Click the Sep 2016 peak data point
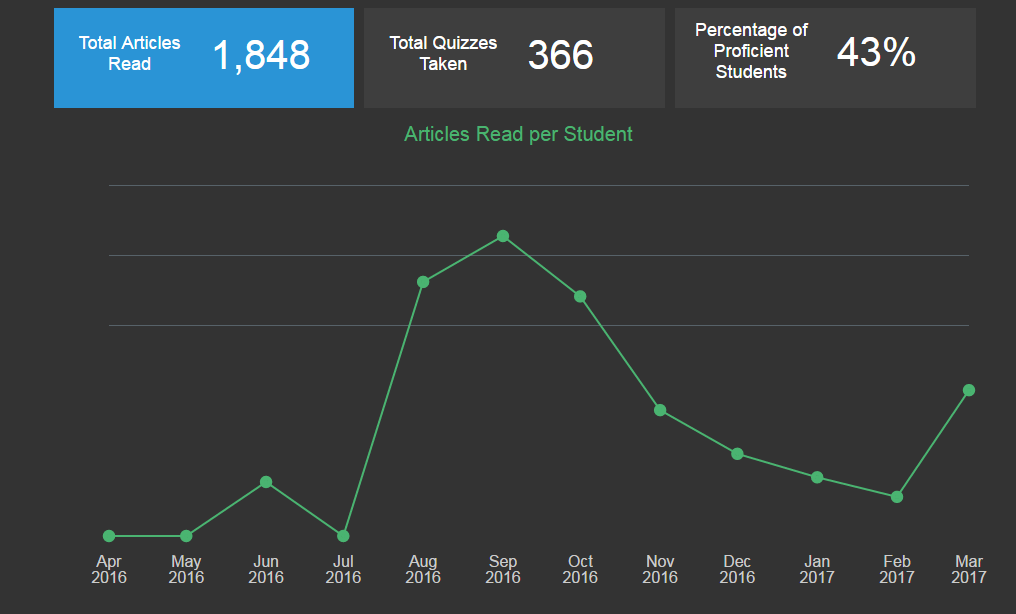This screenshot has width=1016, height=614. click(503, 236)
